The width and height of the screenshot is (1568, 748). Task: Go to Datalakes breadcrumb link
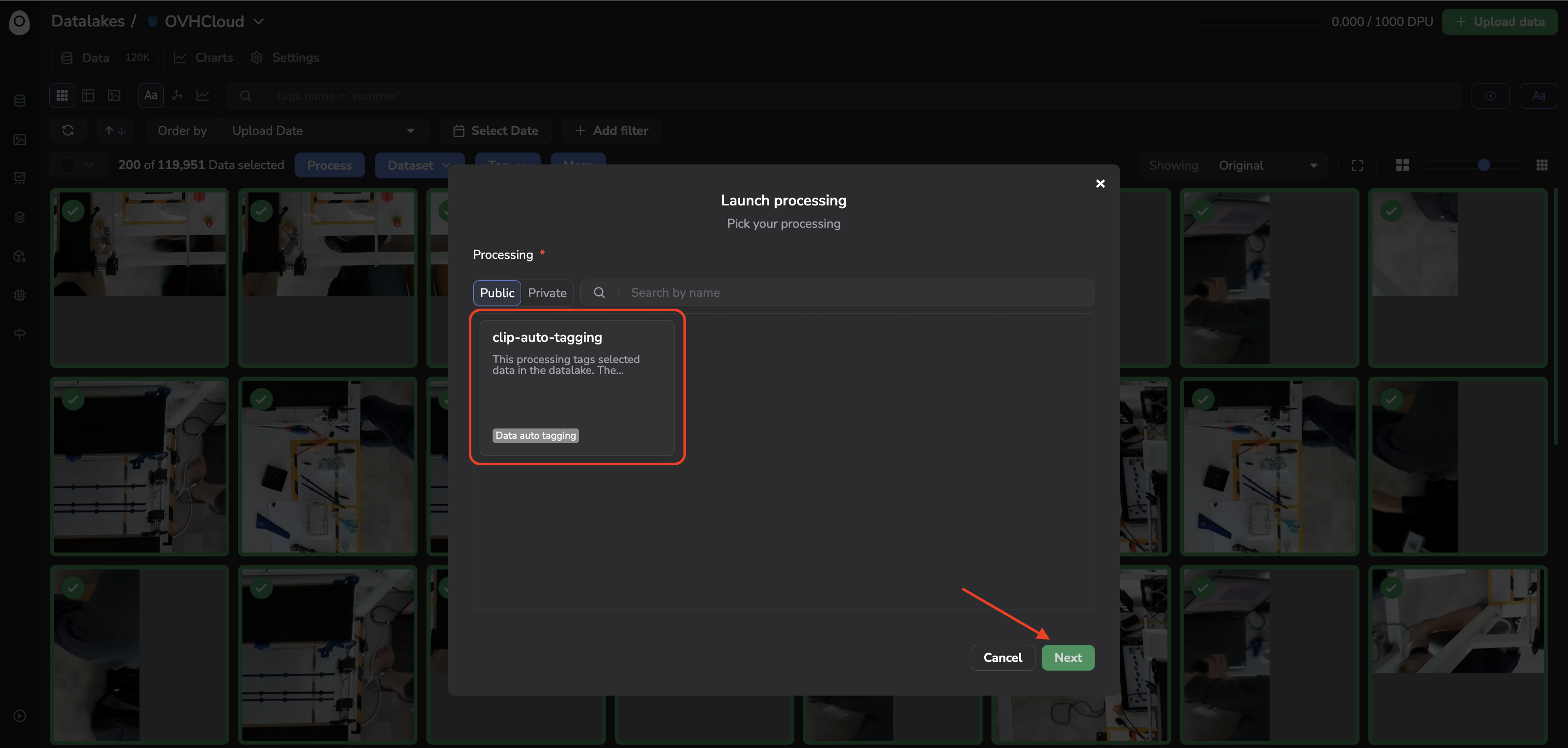click(88, 21)
